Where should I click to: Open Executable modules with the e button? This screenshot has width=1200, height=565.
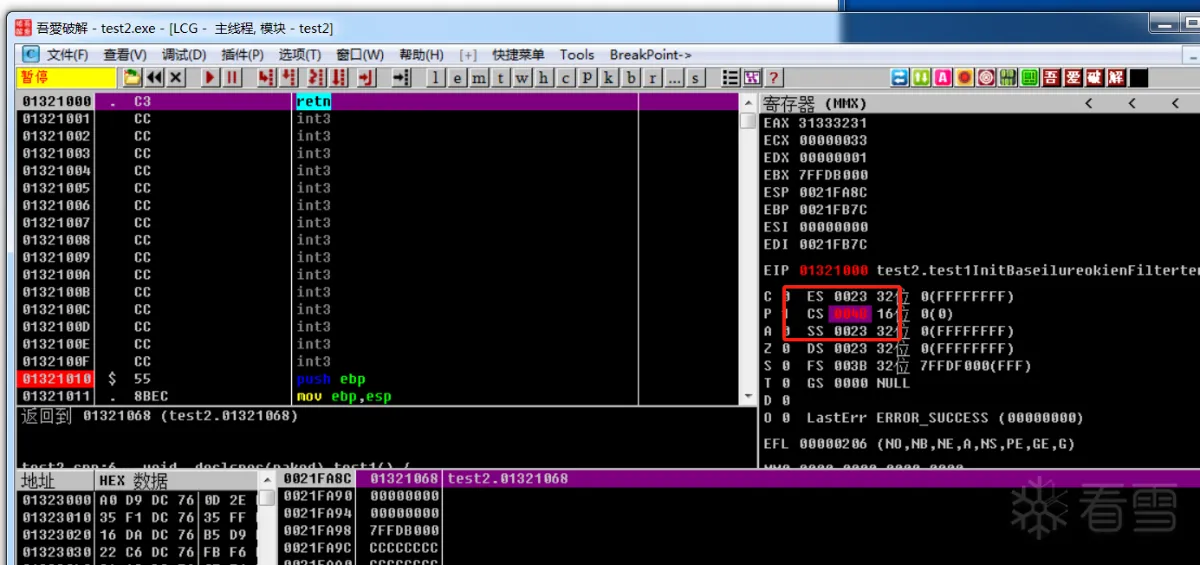458,77
